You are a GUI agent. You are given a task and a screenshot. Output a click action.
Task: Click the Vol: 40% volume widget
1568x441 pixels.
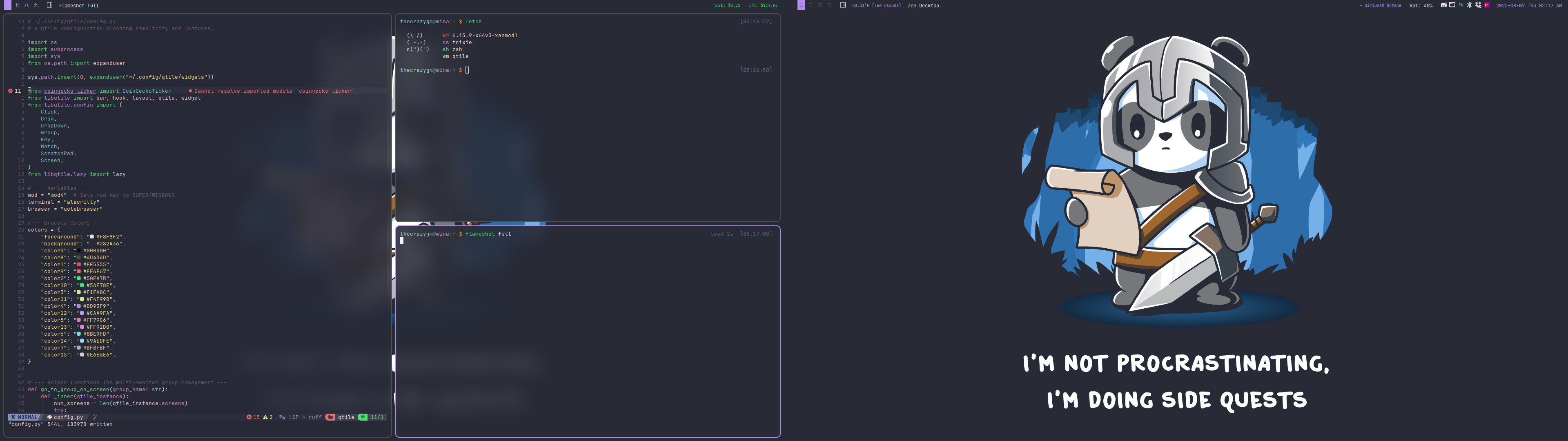[x=1421, y=5]
